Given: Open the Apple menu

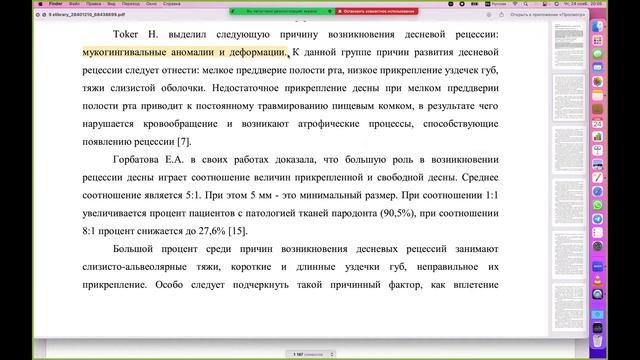Looking at the screenshot, I should (40, 4).
